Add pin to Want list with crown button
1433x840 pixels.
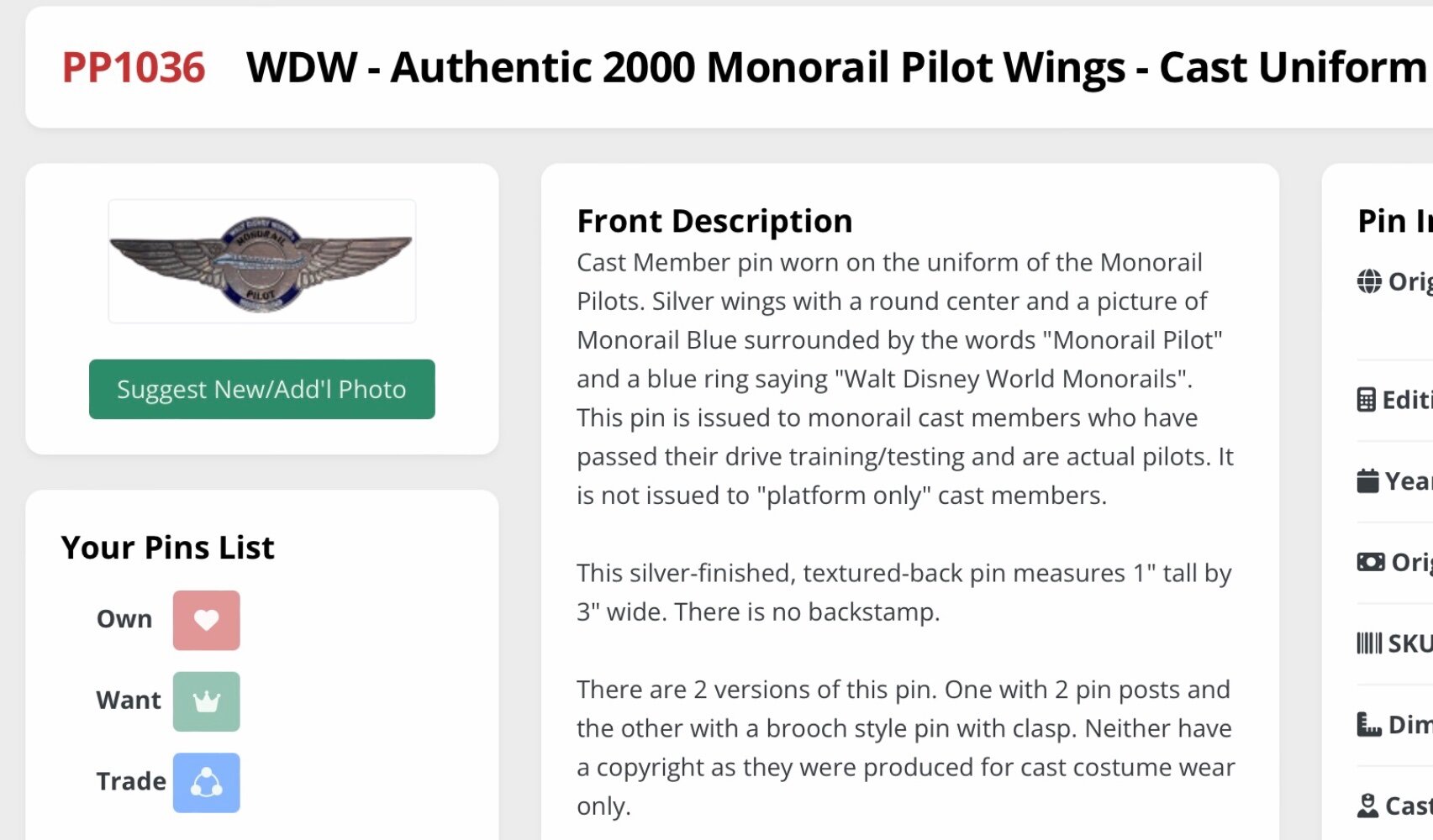point(206,701)
